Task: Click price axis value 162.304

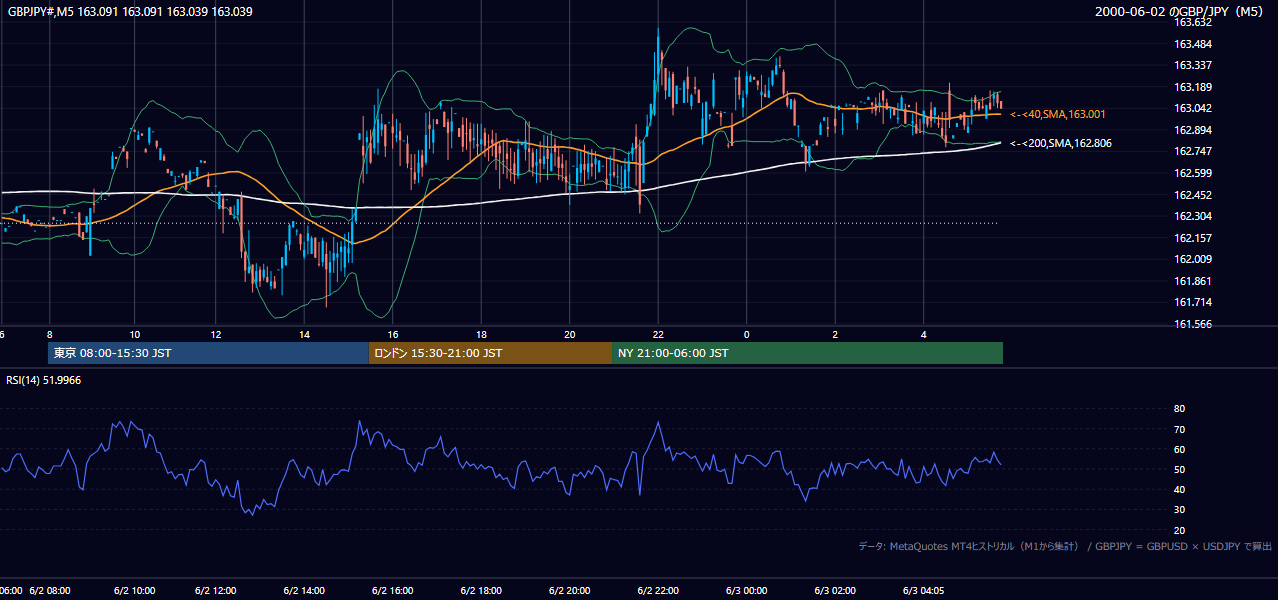Action: (1192, 216)
